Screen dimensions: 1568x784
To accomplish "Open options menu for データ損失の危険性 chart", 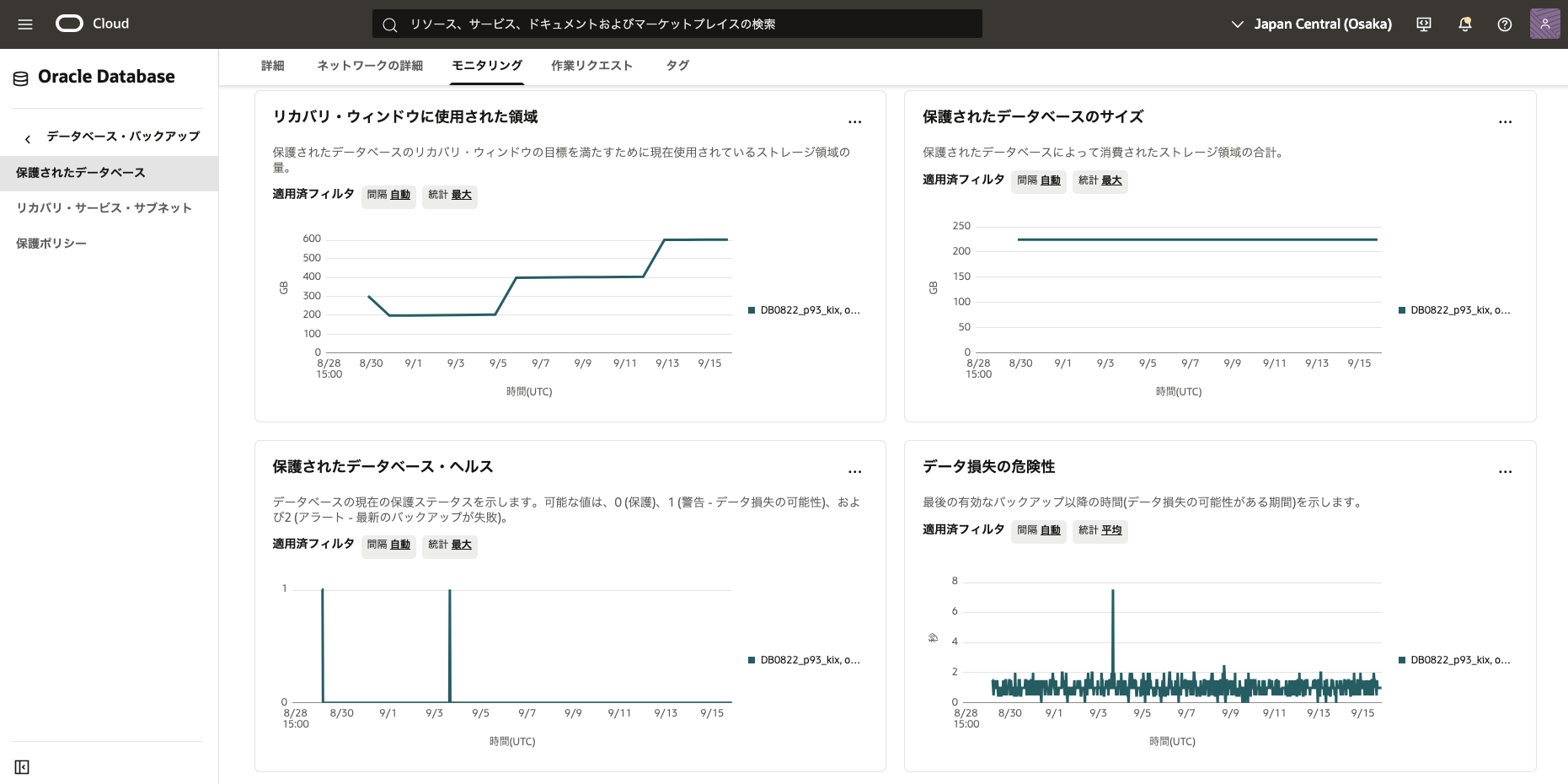I will pos(1505,472).
